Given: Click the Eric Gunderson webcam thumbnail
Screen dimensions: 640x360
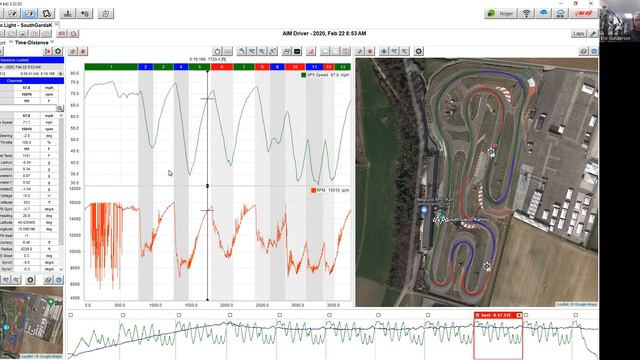Looking at the screenshot, I should [620, 20].
